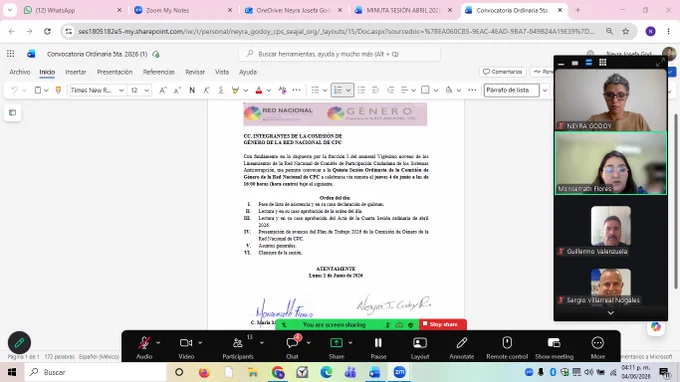
Task: Open the Ayuda ribbon tab
Action: [x=248, y=72]
